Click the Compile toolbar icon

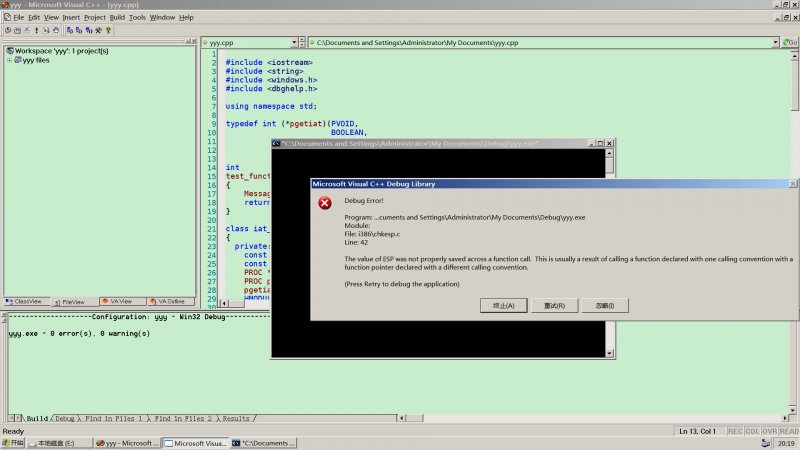[8, 30]
